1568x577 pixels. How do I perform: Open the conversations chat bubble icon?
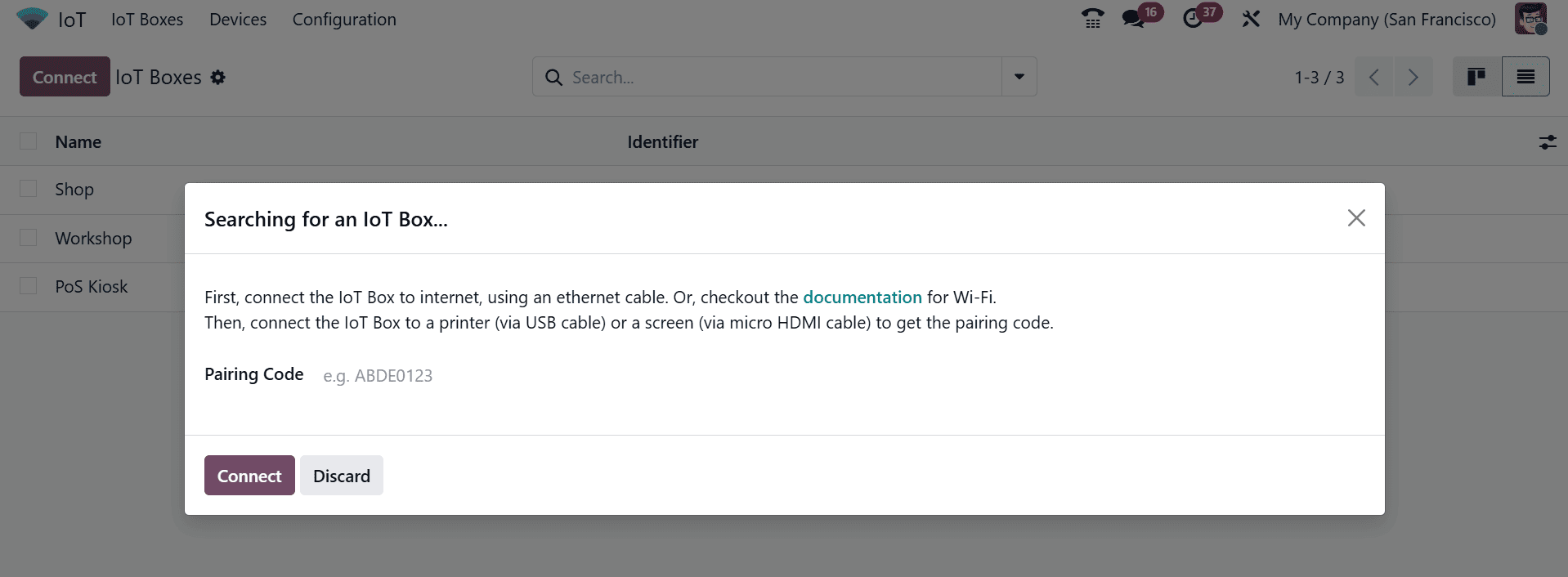pos(1133,19)
